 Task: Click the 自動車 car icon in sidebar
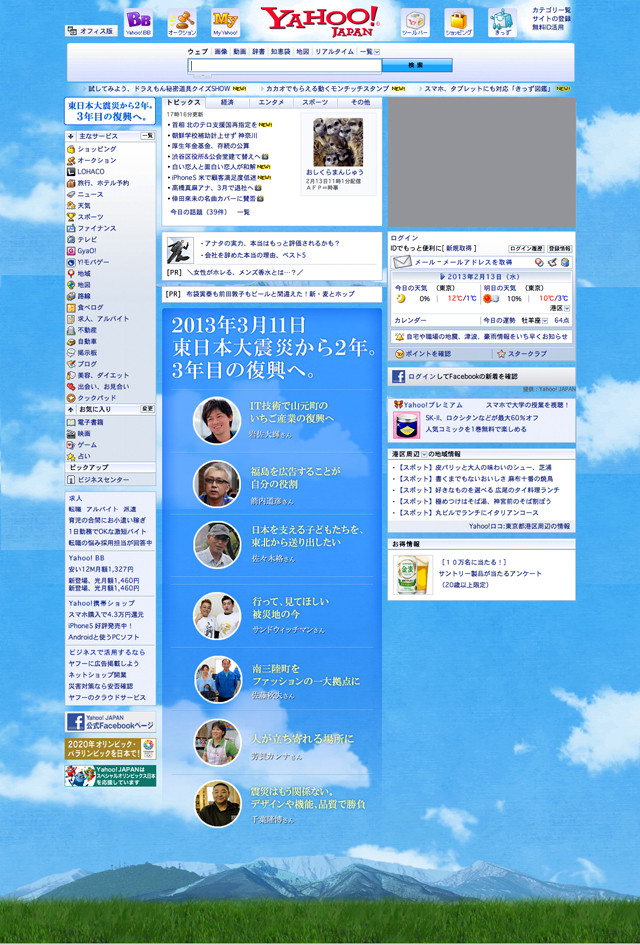[x=71, y=341]
